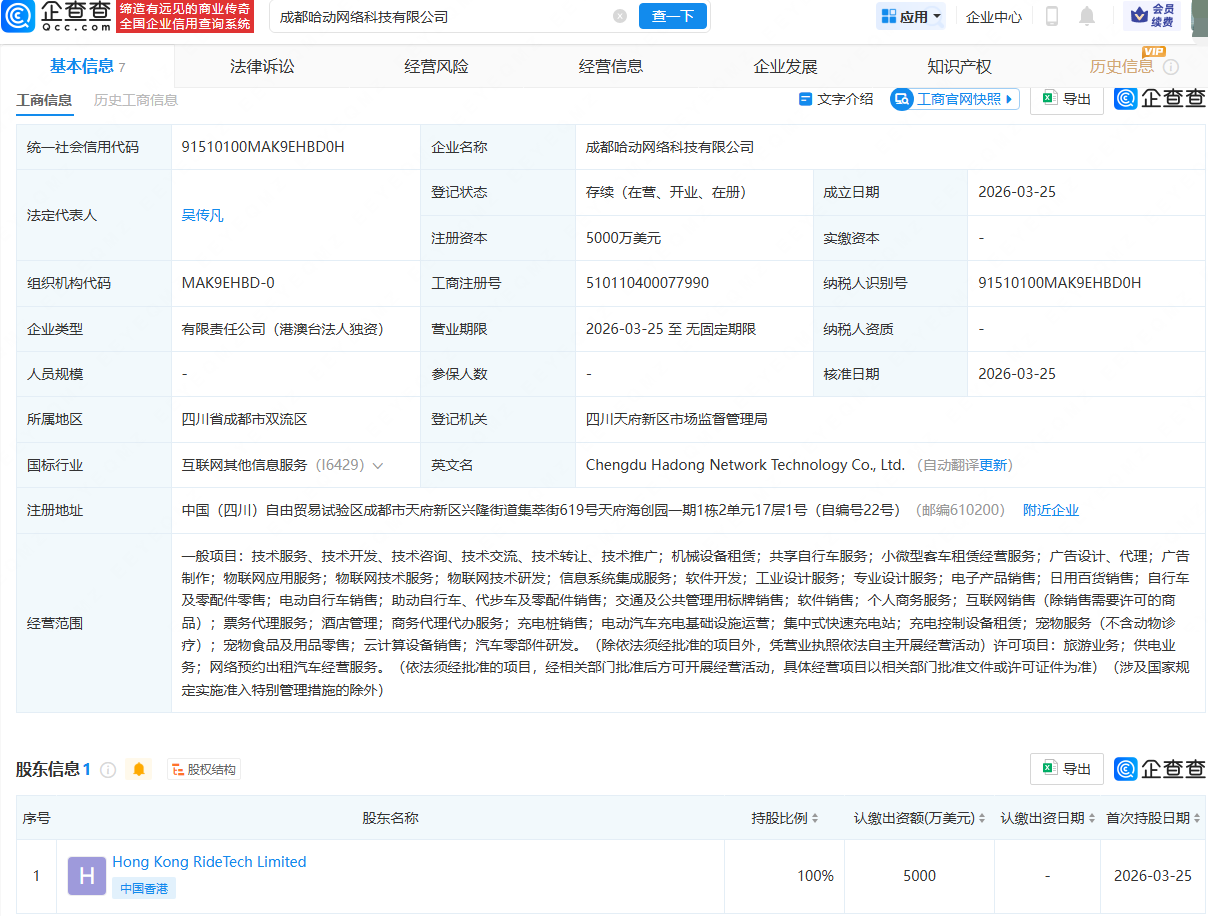Click the orange bell next to 股东信息
Viewport: 1208px width, 916px height.
139,769
